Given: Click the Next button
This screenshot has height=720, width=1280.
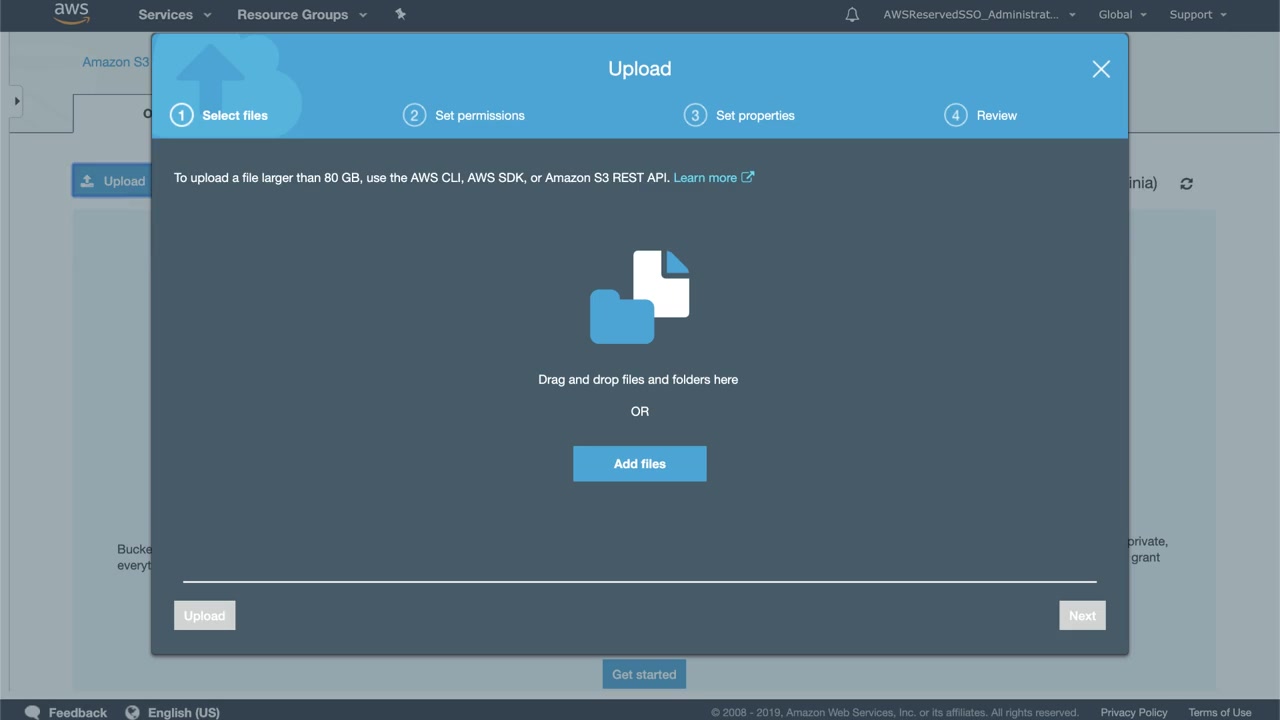Looking at the screenshot, I should pos(1082,616).
